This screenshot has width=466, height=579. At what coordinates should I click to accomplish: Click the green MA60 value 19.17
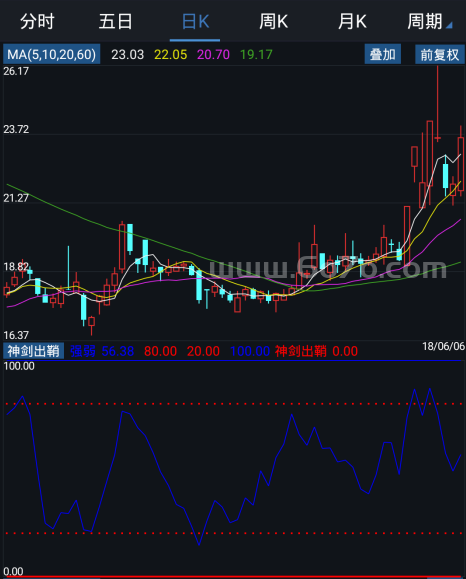coord(256,55)
